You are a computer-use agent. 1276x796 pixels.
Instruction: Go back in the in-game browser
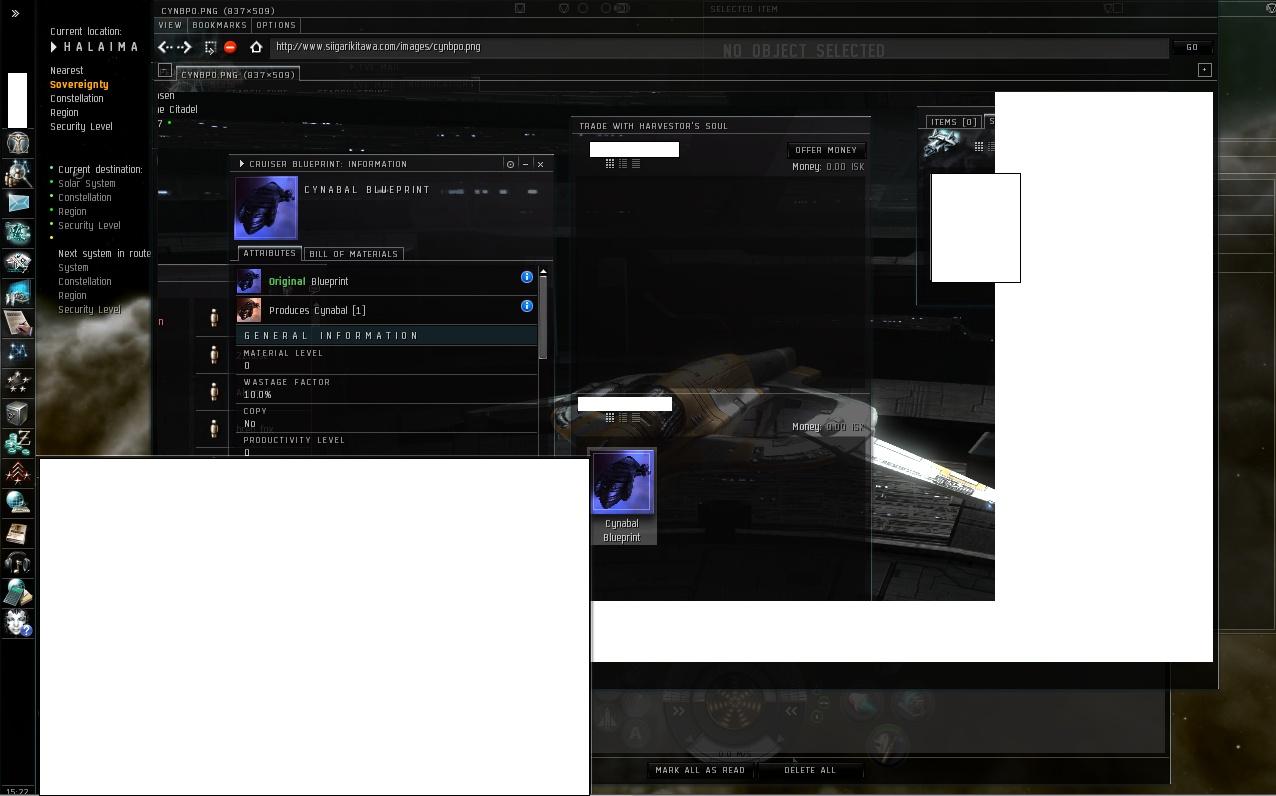click(165, 47)
